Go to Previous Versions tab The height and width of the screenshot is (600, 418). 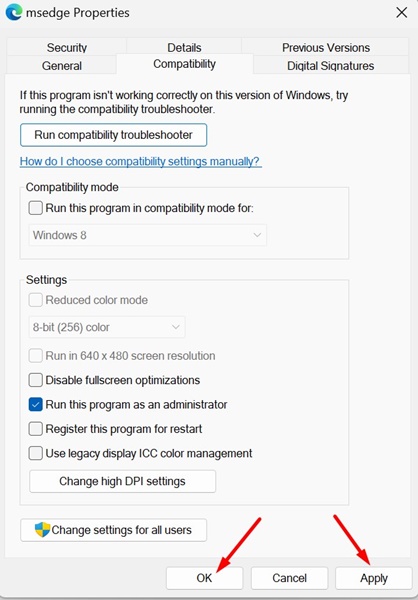coord(326,47)
